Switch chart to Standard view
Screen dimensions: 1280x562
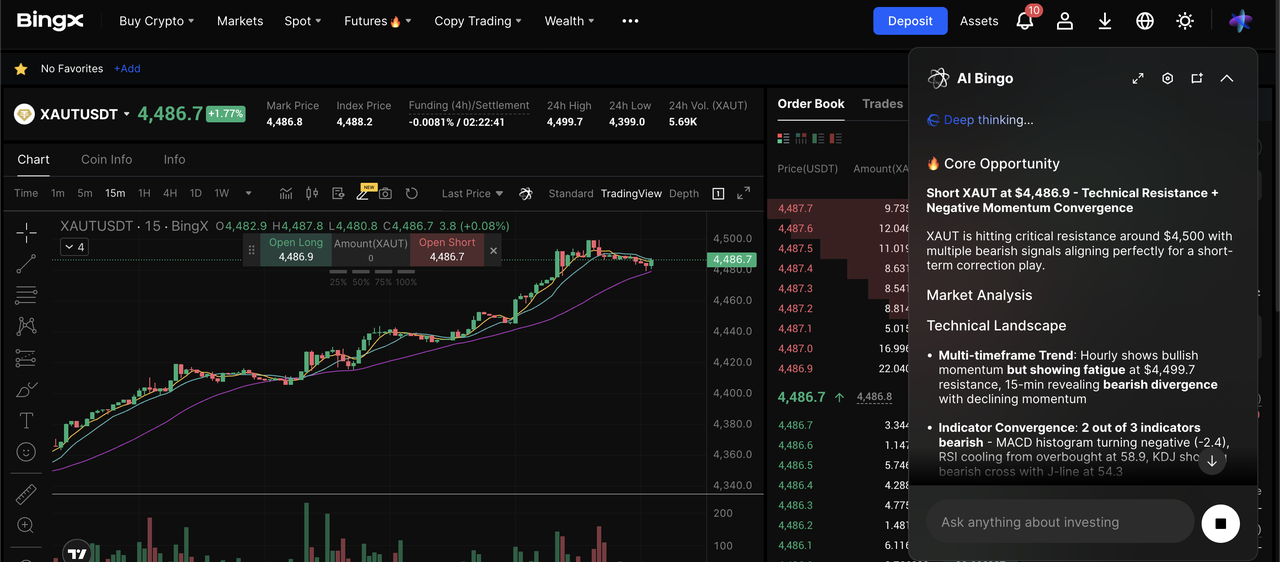pos(571,193)
